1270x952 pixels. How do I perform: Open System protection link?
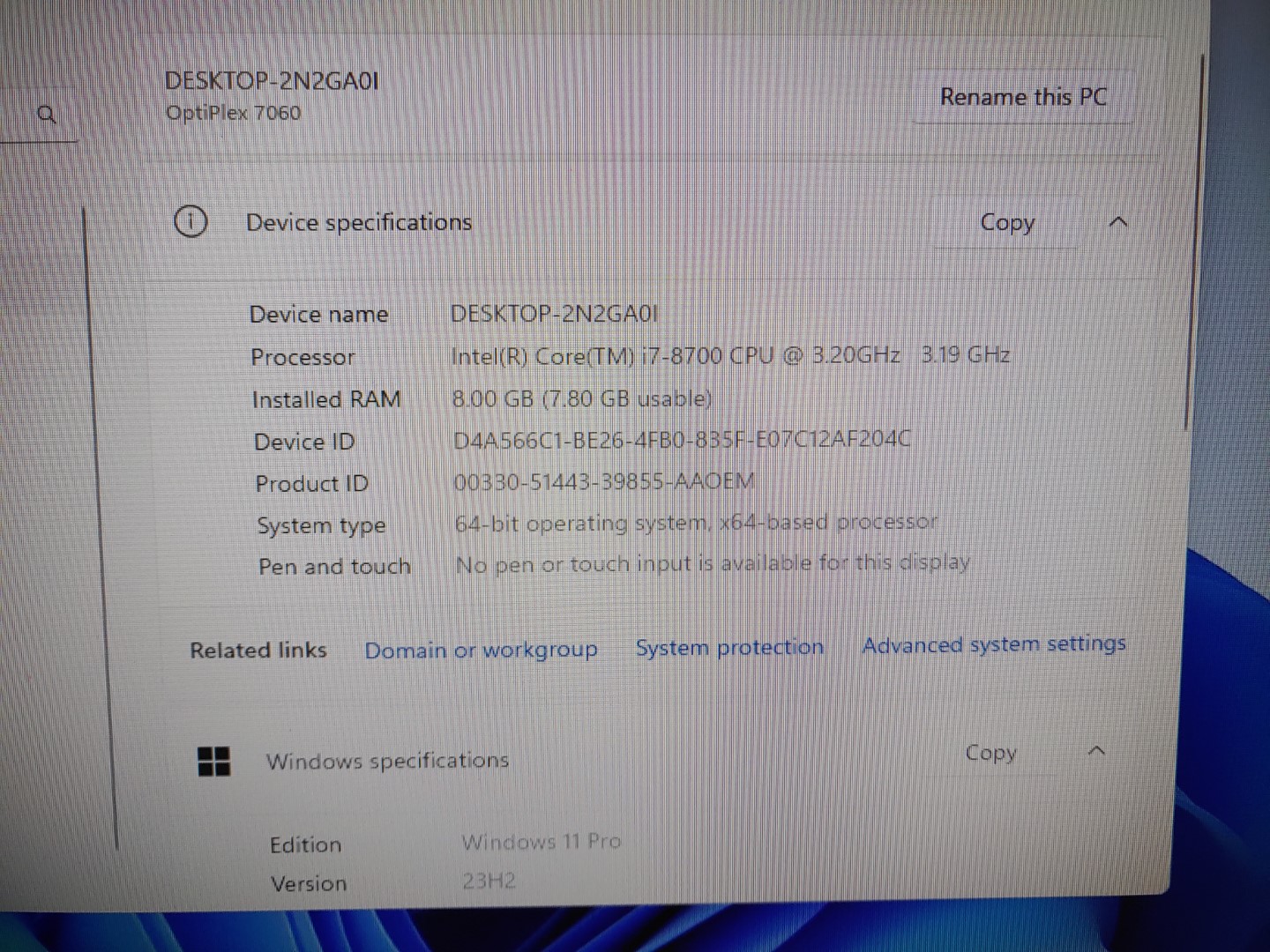(729, 648)
